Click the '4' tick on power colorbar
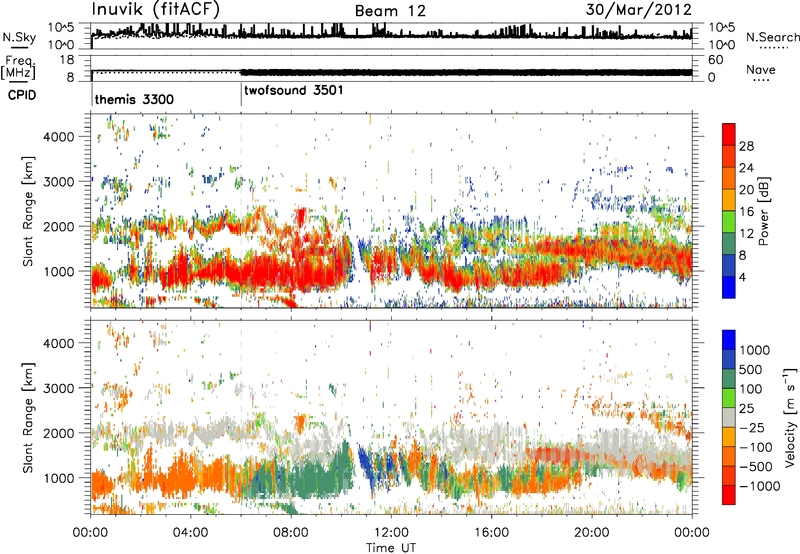Image resolution: width=800 pixels, height=554 pixels. pyautogui.click(x=742, y=277)
